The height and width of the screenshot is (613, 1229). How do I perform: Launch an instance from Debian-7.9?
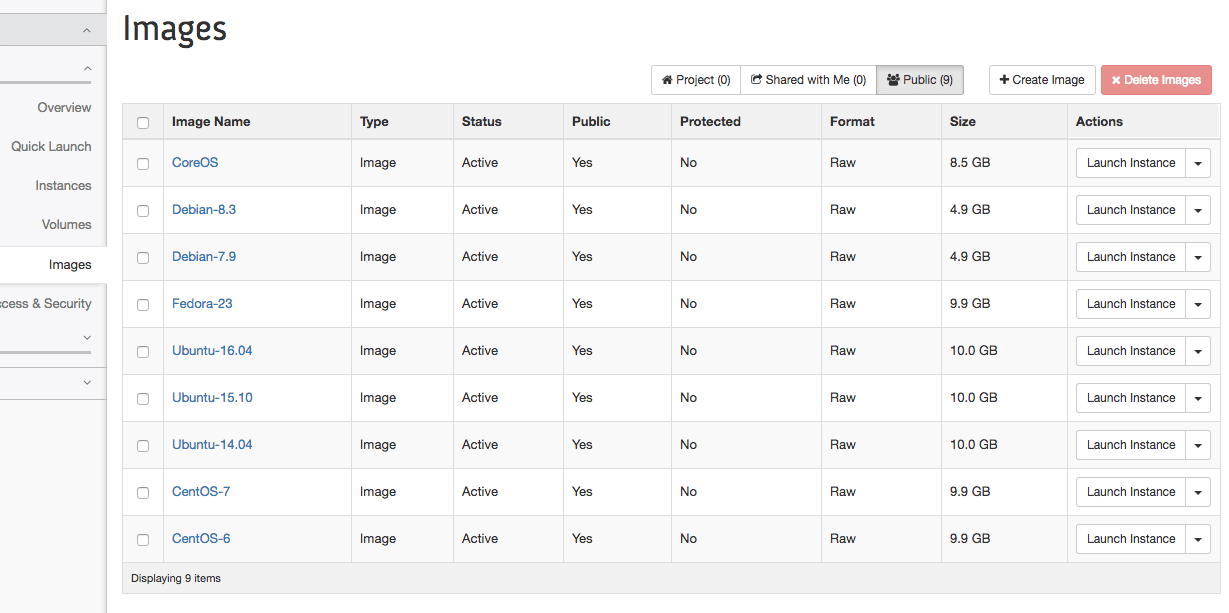pyautogui.click(x=1131, y=257)
